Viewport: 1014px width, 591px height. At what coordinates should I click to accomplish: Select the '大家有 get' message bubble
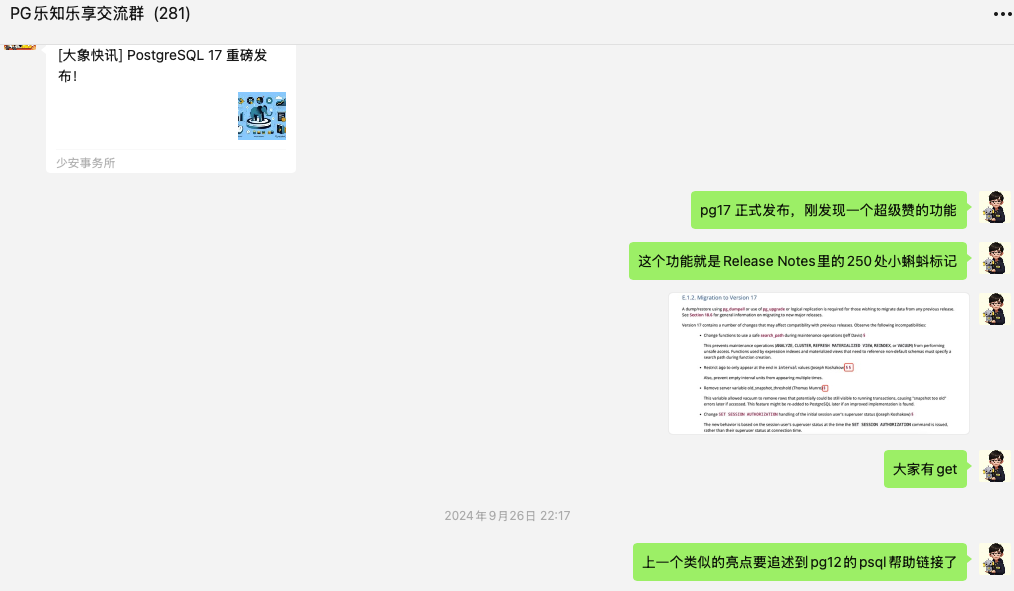pyautogui.click(x=925, y=469)
